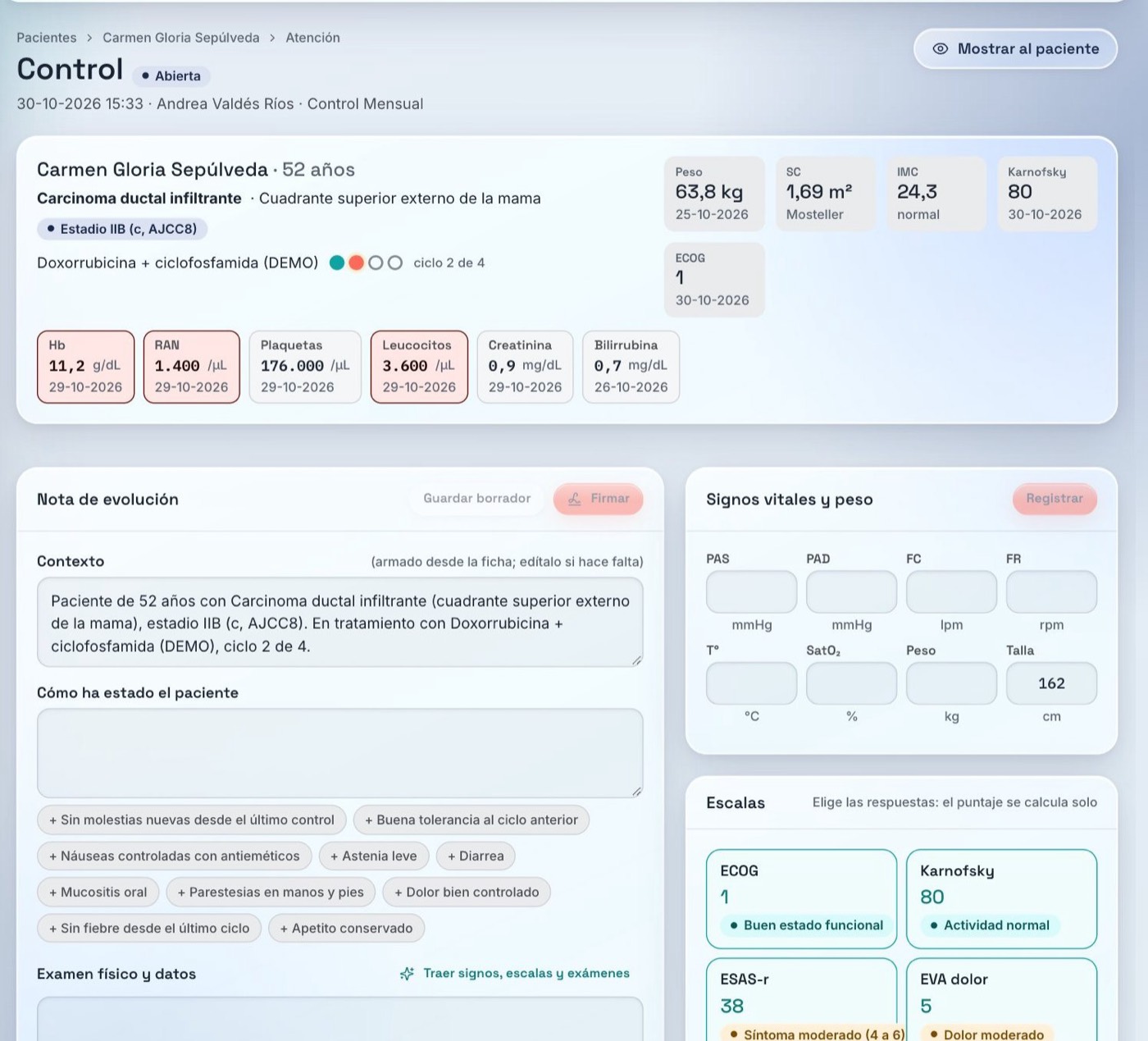Select the orange second cycle dot
Image resolution: width=1148 pixels, height=1041 pixels.
coord(356,263)
